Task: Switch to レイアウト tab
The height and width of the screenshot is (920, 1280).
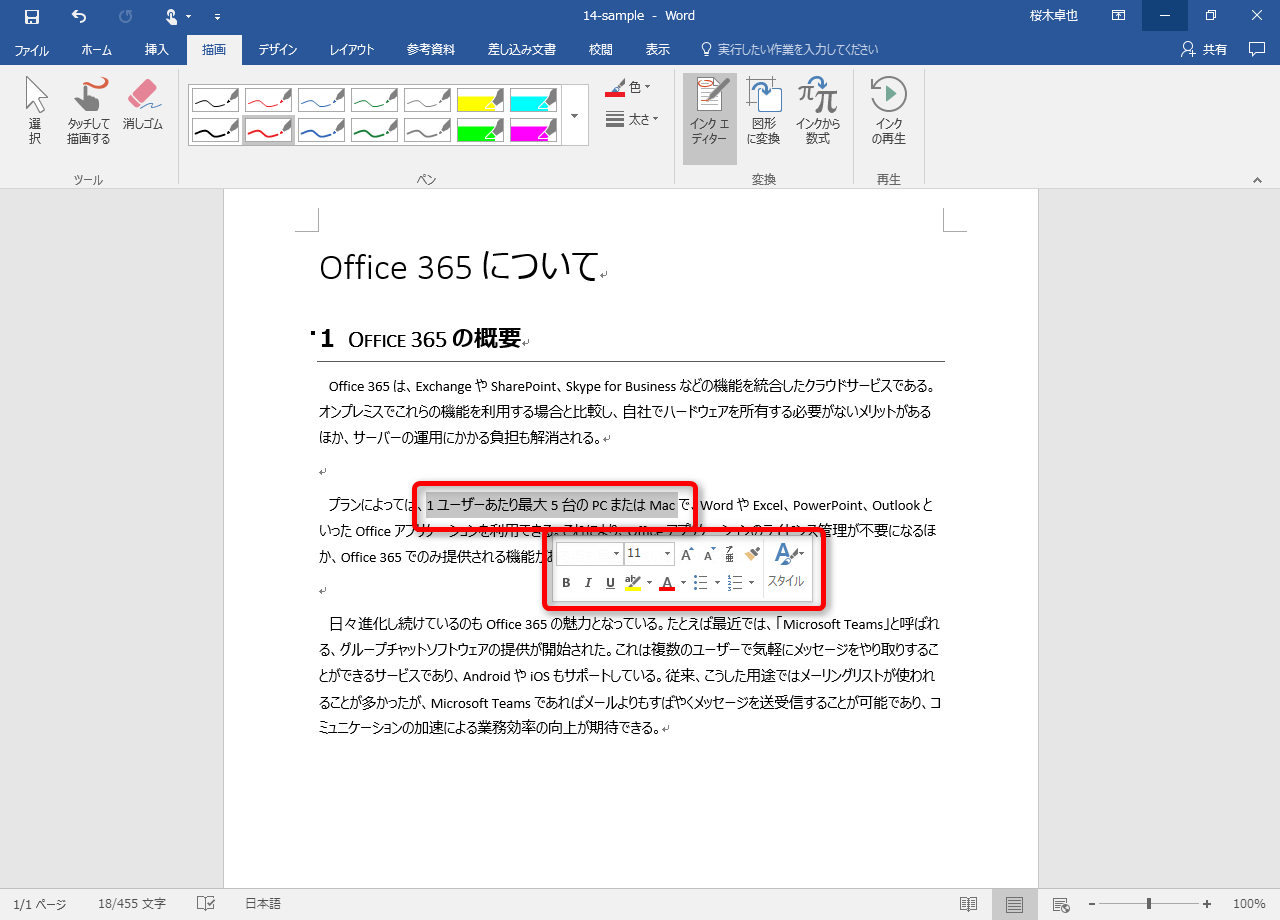Action: 352,49
